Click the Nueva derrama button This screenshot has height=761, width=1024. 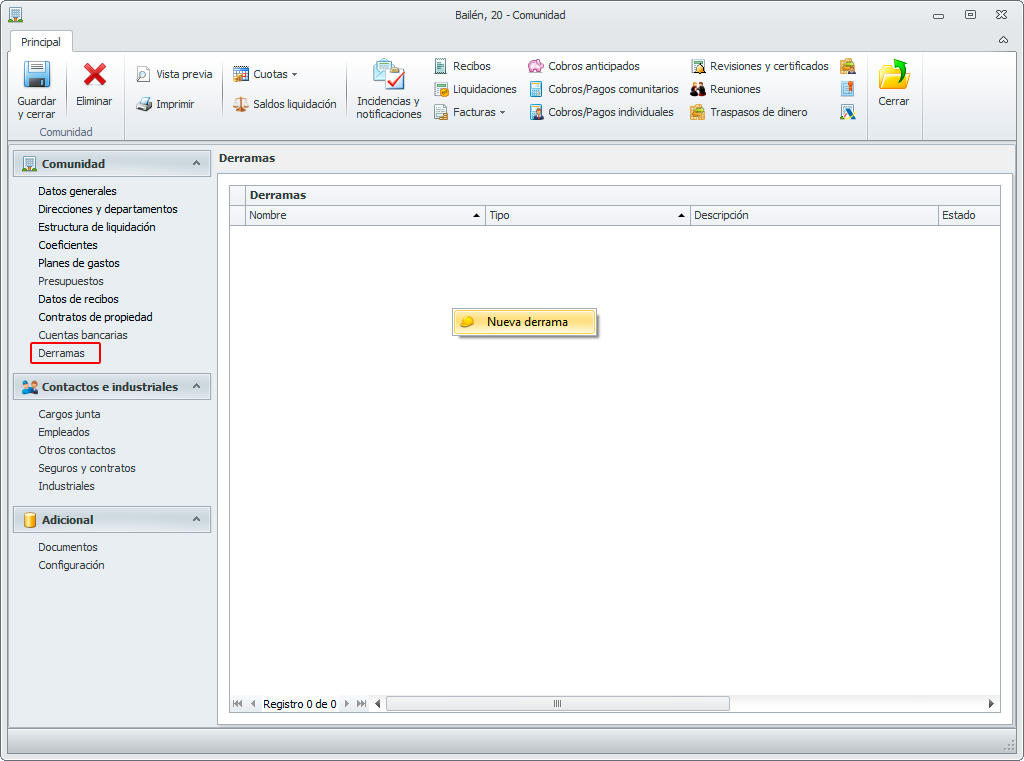[x=524, y=322]
